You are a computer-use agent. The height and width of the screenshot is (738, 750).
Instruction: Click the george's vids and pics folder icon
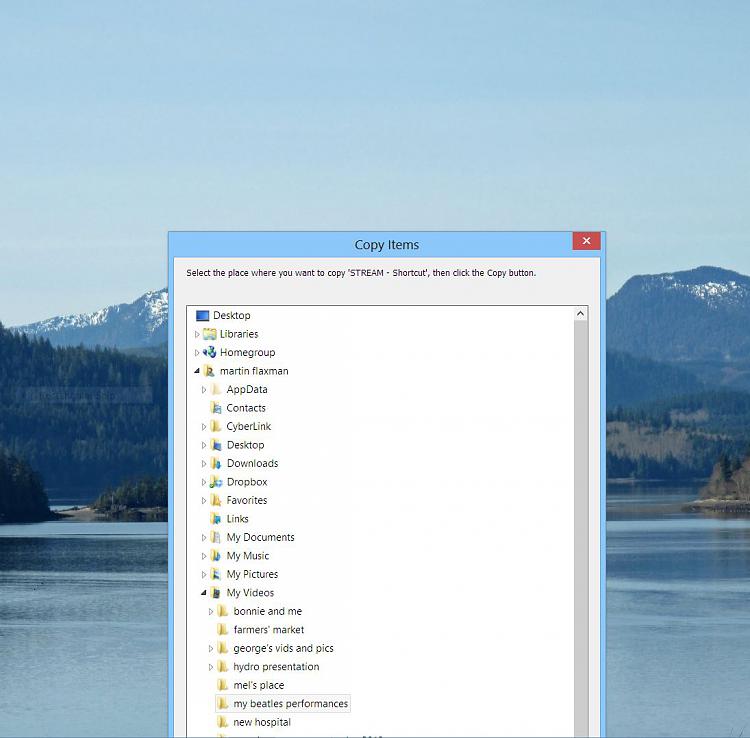tap(223, 649)
